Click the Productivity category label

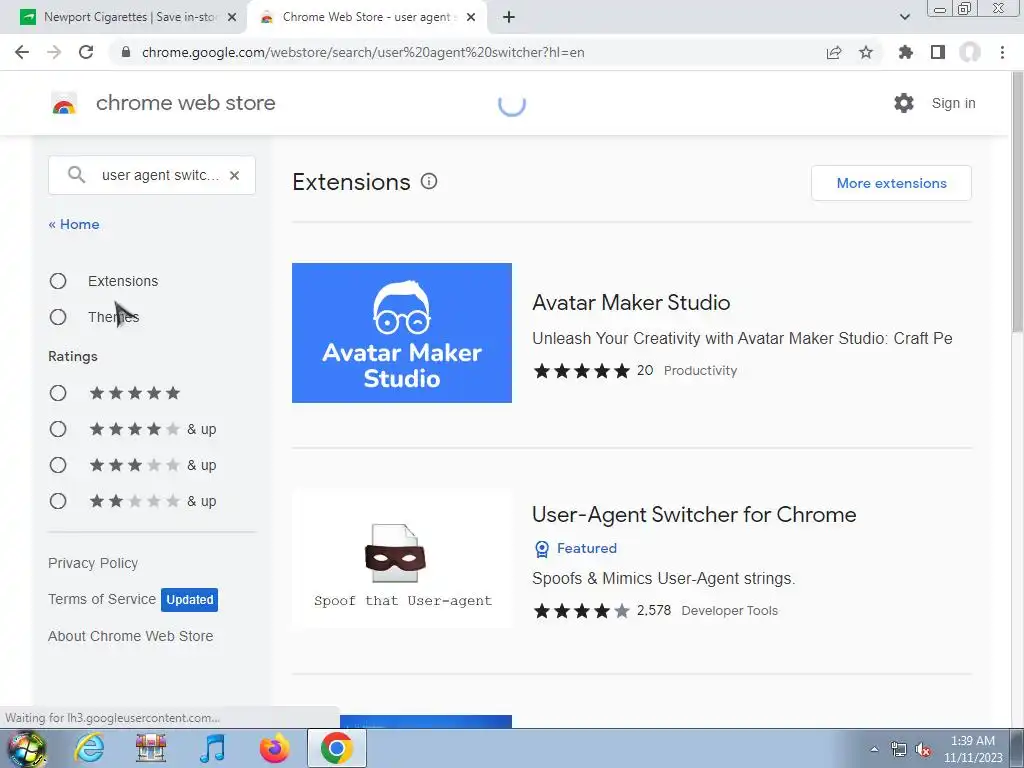(x=700, y=370)
